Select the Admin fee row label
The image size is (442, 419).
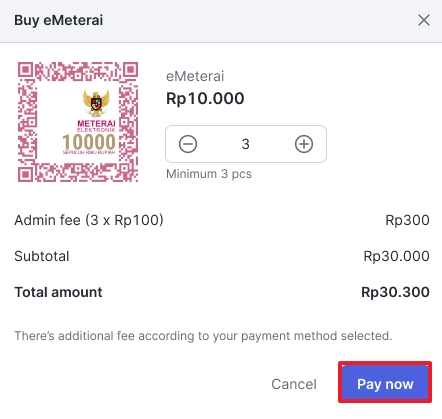89,220
